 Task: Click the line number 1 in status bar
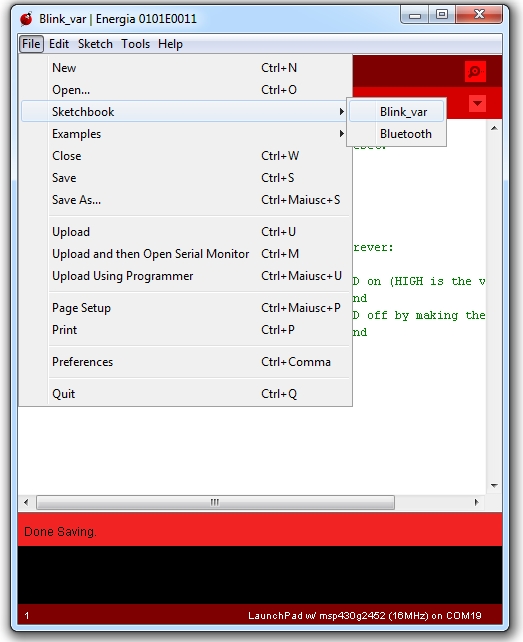[x=27, y=616]
